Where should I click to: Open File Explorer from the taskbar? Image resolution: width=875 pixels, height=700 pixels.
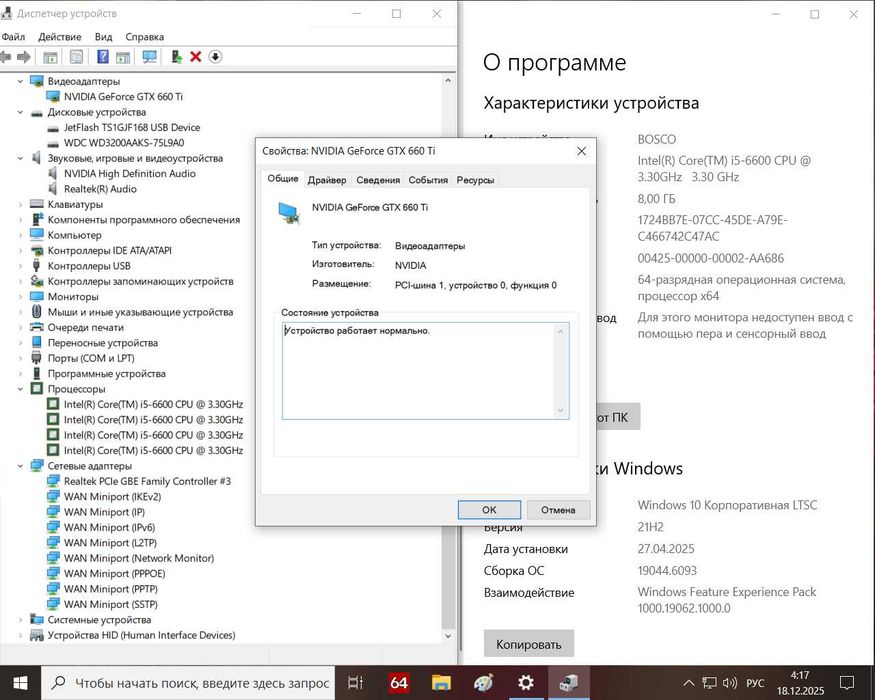[x=441, y=683]
